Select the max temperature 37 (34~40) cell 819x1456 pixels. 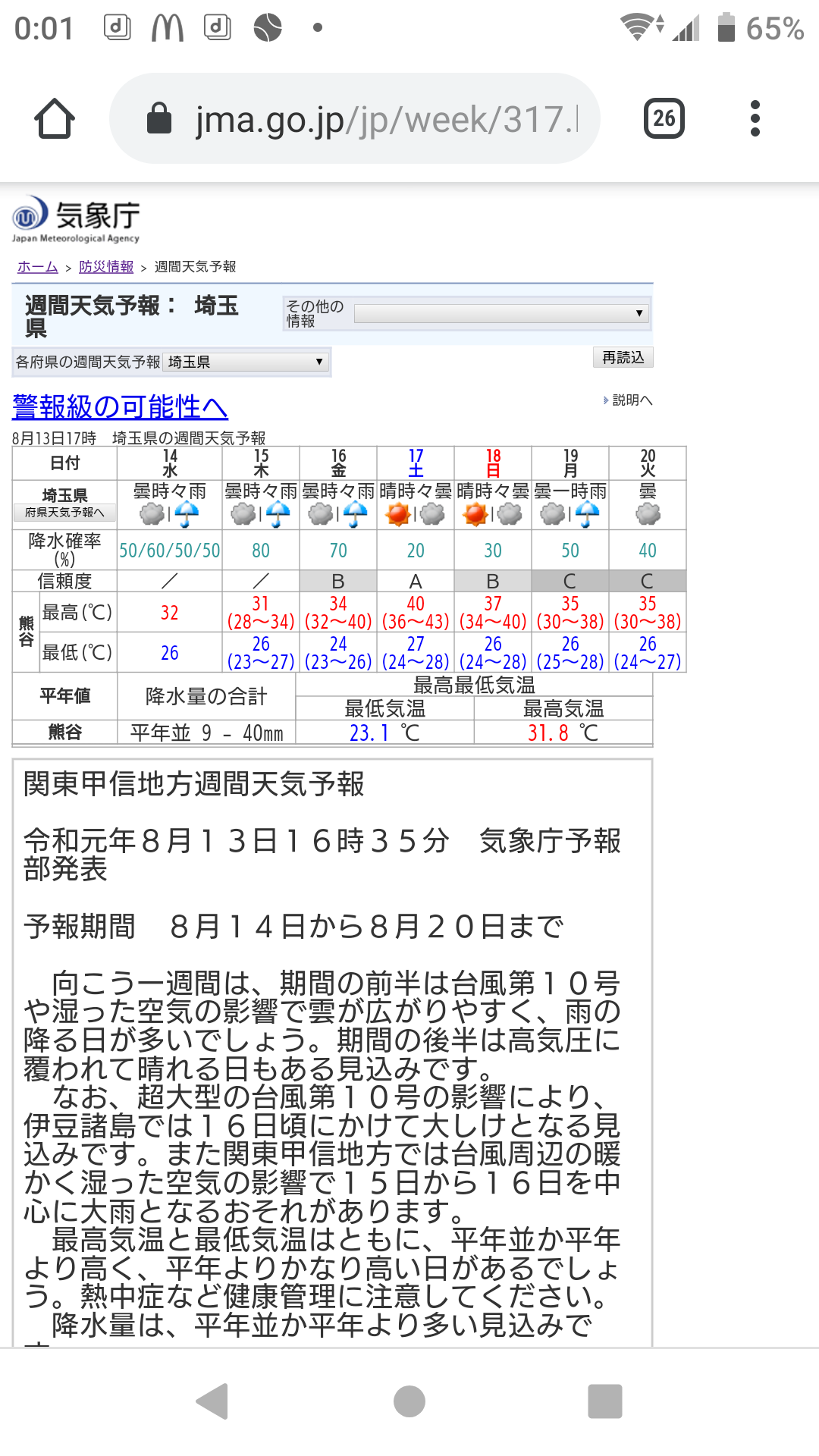(x=493, y=613)
